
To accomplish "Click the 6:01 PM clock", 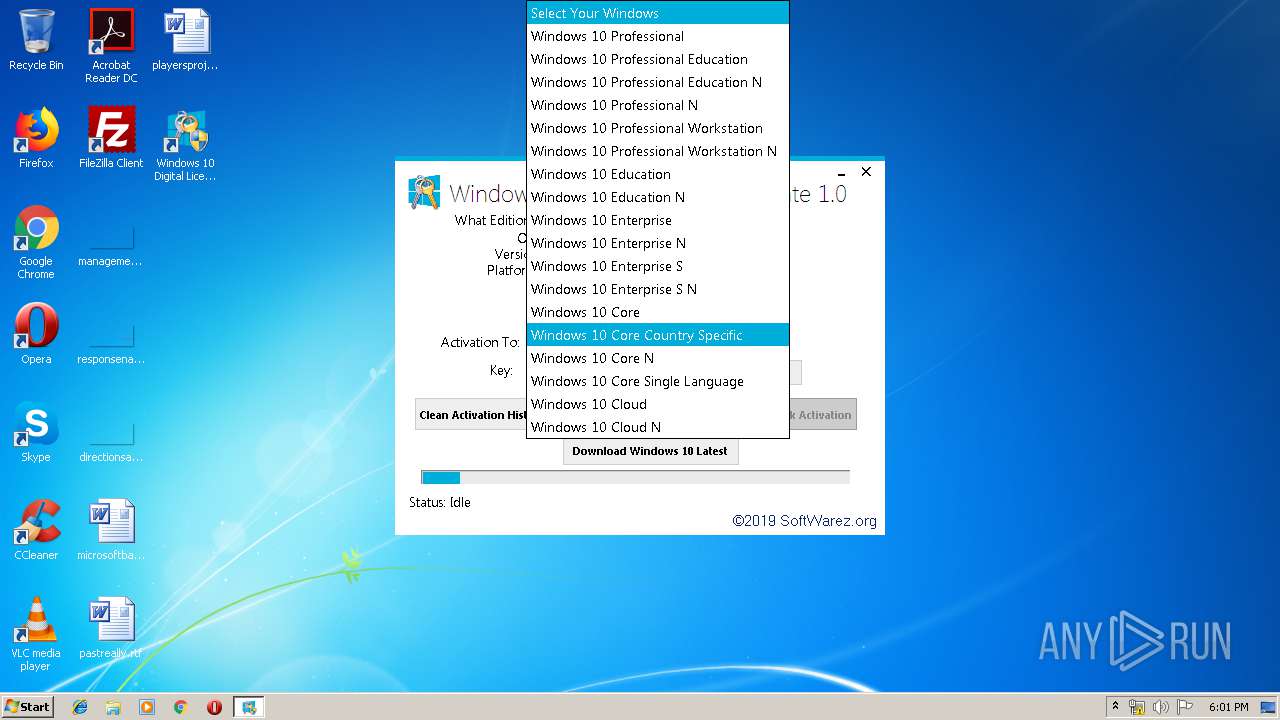I will [x=1228, y=707].
